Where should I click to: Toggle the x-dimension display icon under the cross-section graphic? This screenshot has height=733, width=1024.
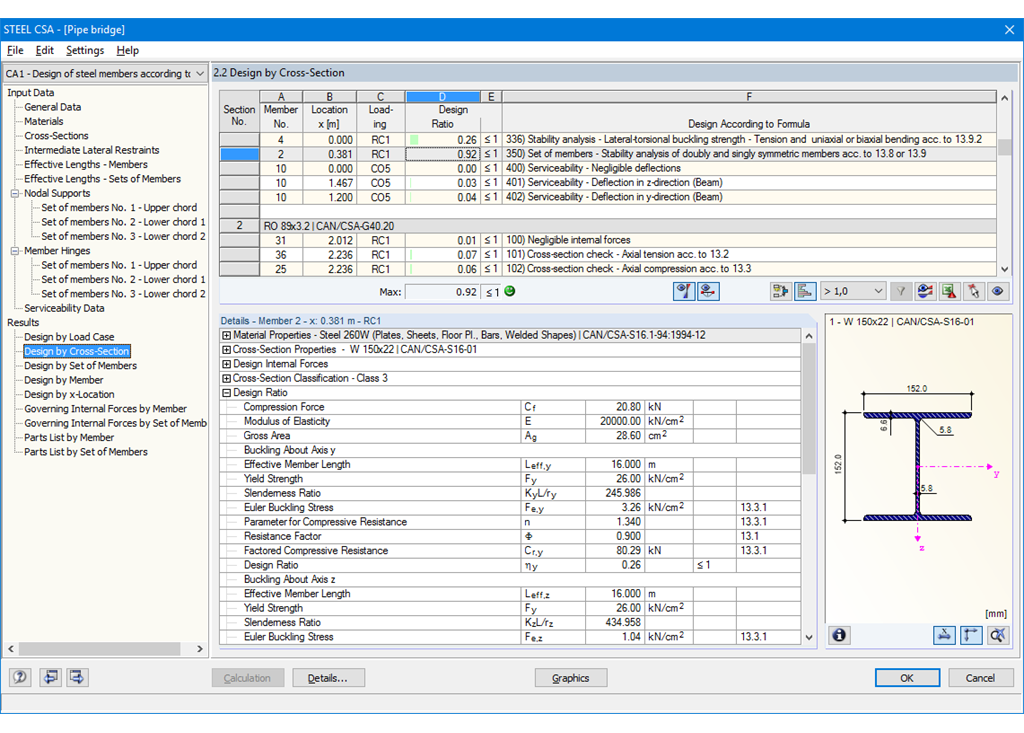coord(944,635)
